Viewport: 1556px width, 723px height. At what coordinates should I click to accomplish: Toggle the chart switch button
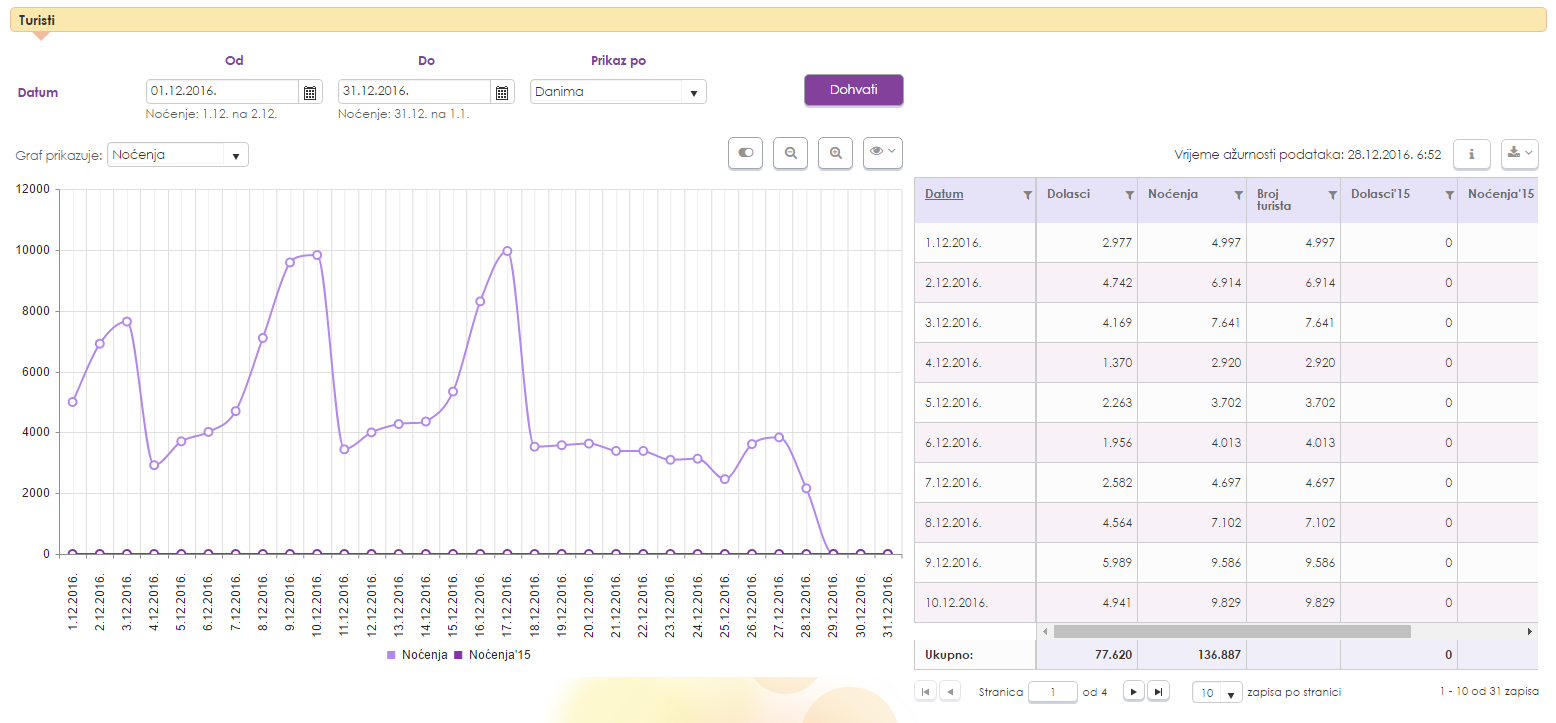click(x=745, y=153)
